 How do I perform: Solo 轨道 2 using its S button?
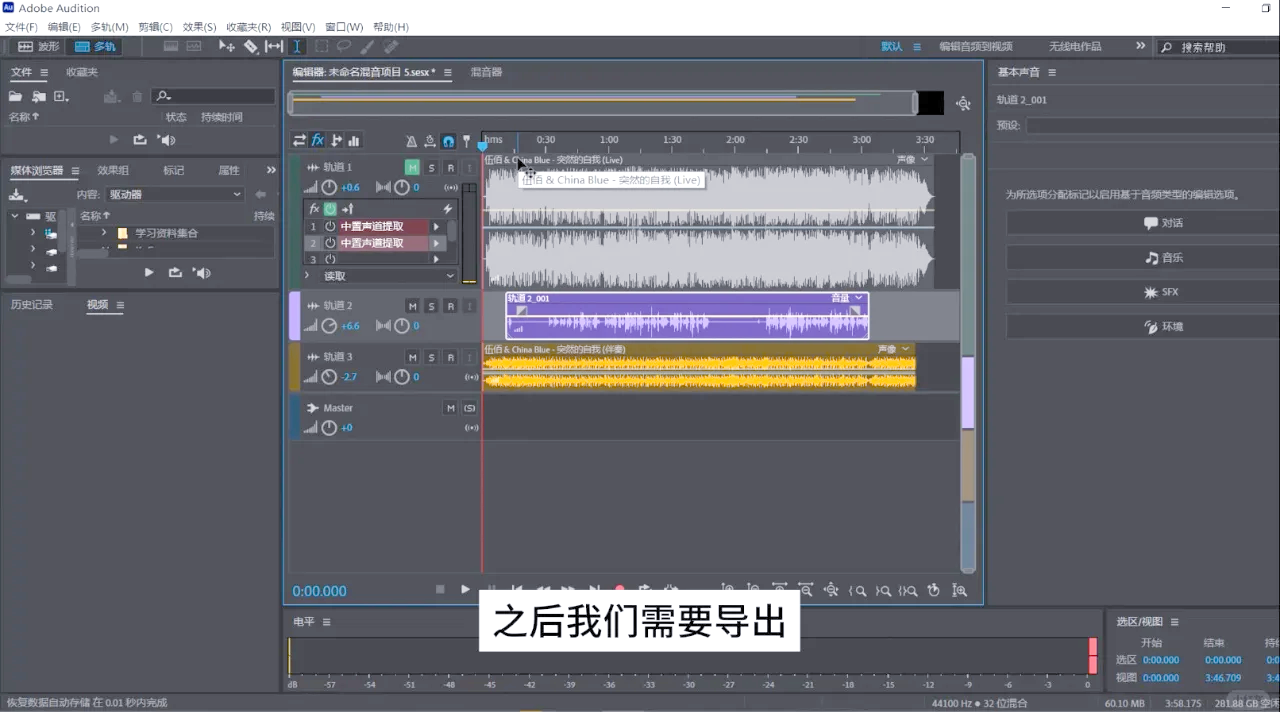pyautogui.click(x=431, y=305)
